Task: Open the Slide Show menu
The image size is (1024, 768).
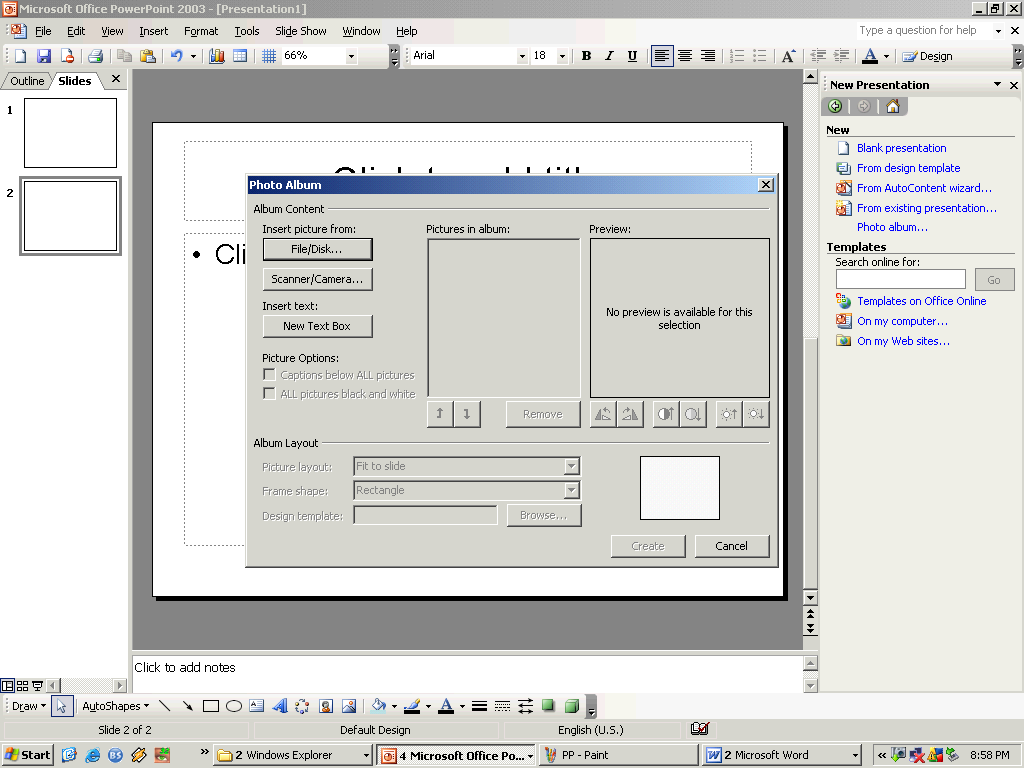Action: click(300, 31)
